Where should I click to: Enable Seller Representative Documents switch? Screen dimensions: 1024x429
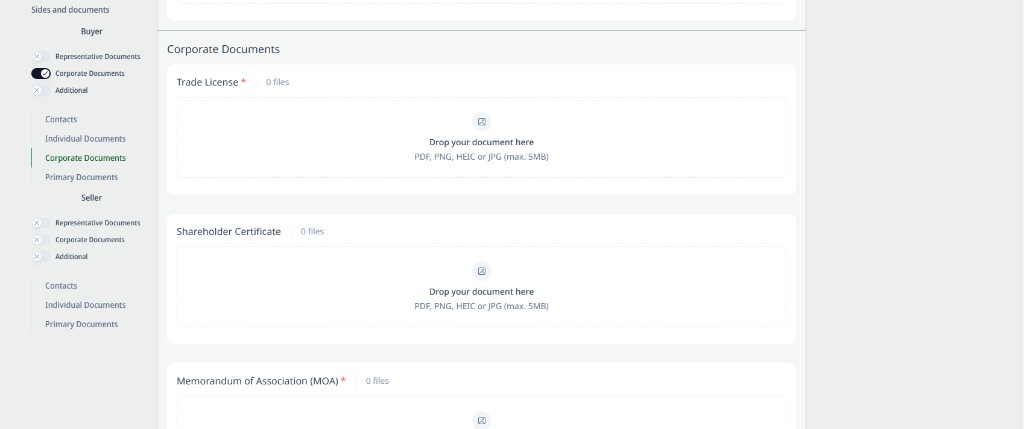click(40, 223)
